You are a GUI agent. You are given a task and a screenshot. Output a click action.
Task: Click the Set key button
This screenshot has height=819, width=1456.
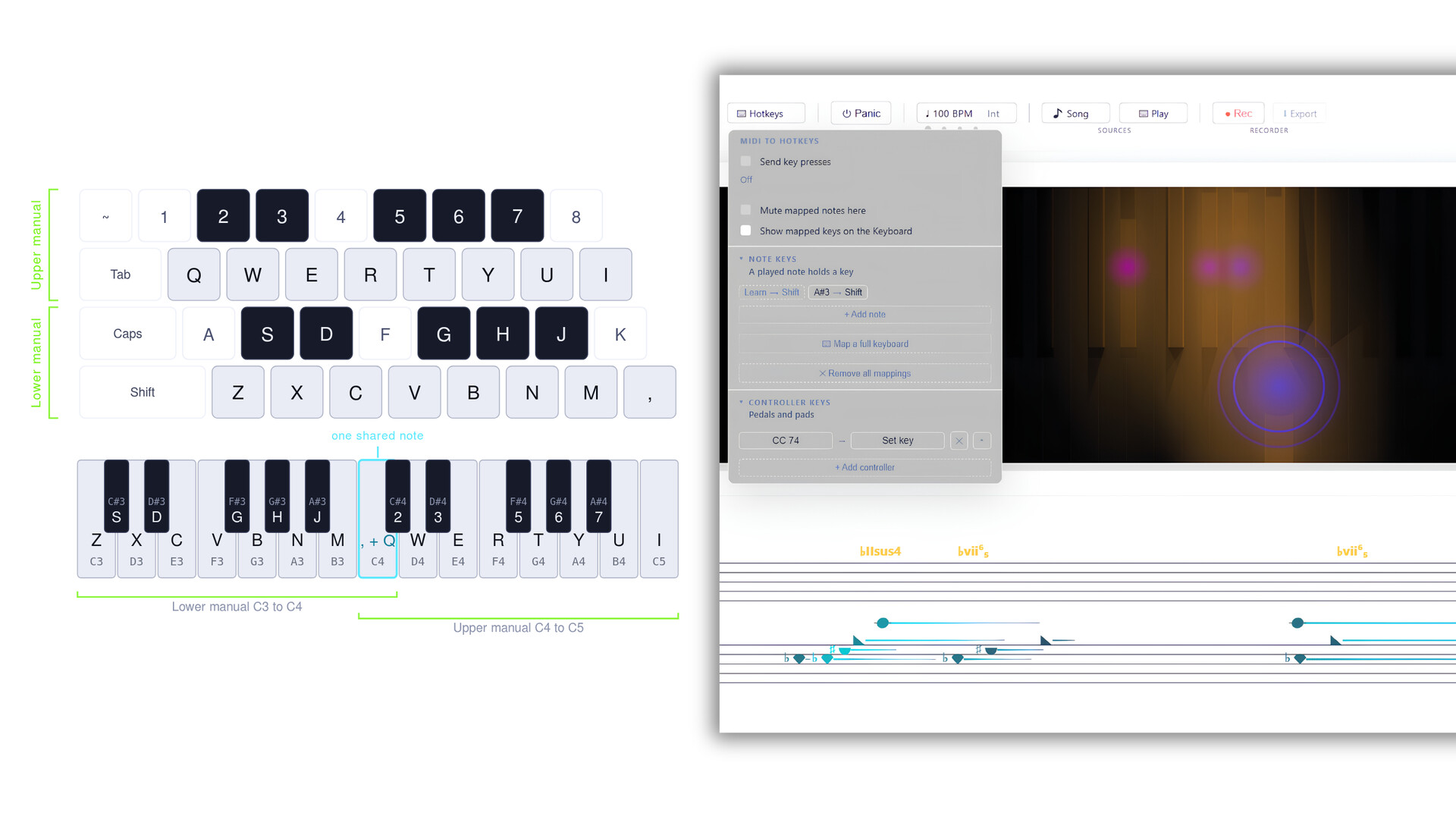(x=897, y=441)
